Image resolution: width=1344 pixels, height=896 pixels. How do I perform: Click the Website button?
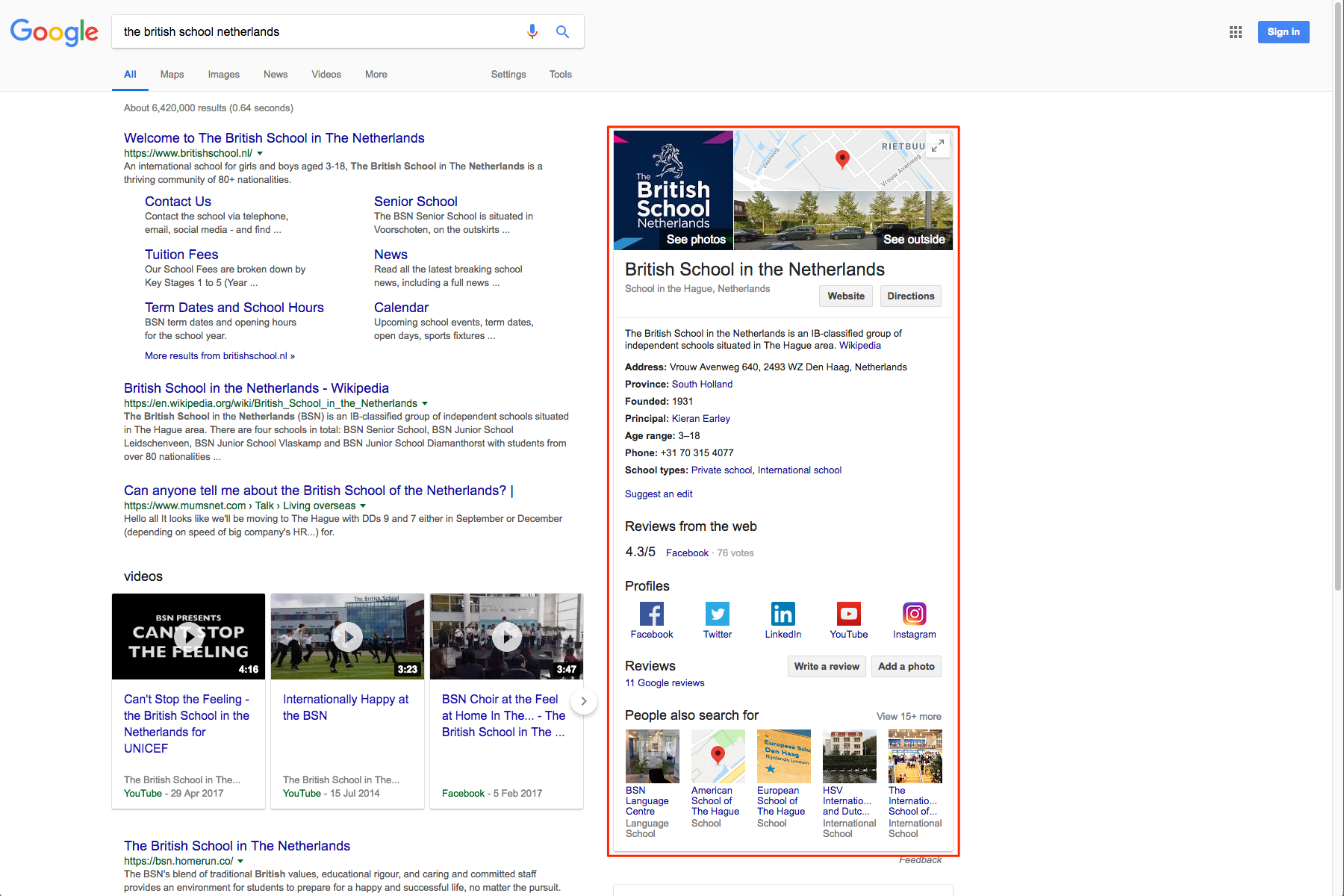[x=846, y=296]
